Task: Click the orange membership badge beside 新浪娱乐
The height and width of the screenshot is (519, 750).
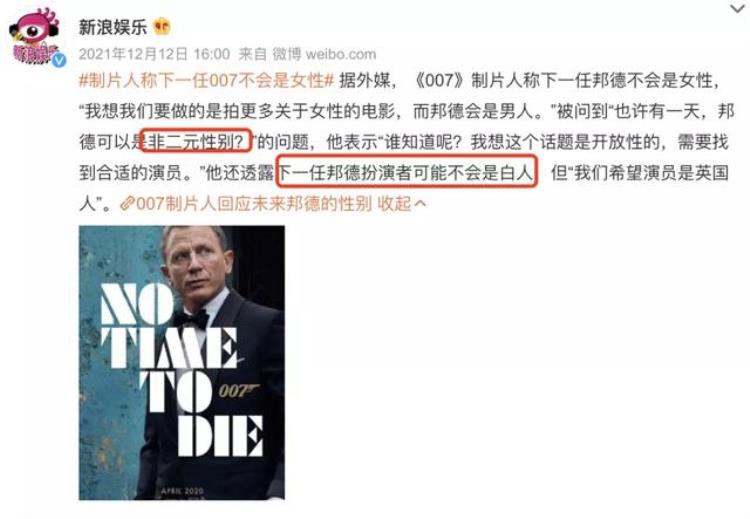Action: click(162, 27)
